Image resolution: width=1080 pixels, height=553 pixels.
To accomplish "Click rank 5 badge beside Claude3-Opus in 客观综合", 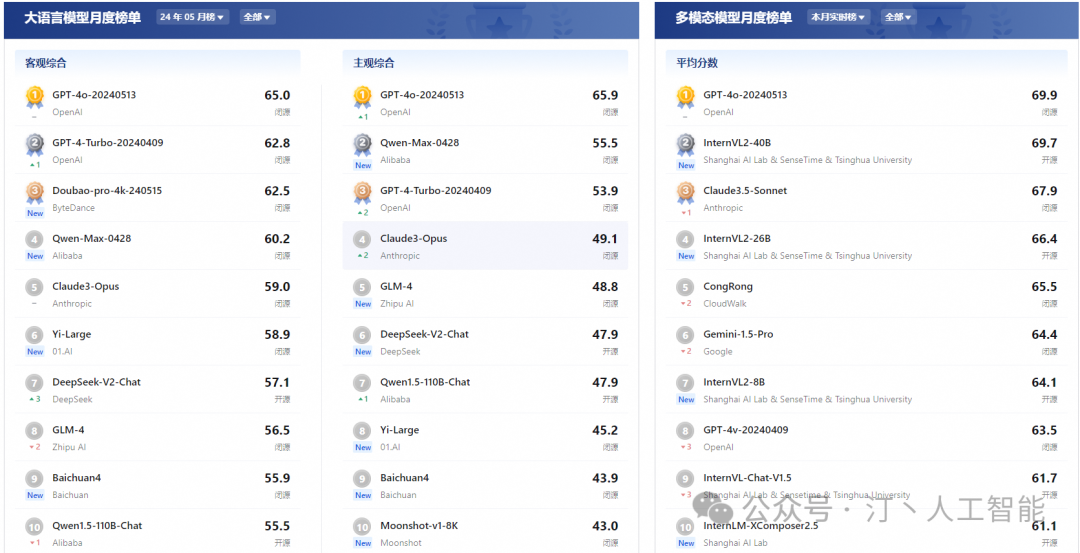I will (x=34, y=287).
